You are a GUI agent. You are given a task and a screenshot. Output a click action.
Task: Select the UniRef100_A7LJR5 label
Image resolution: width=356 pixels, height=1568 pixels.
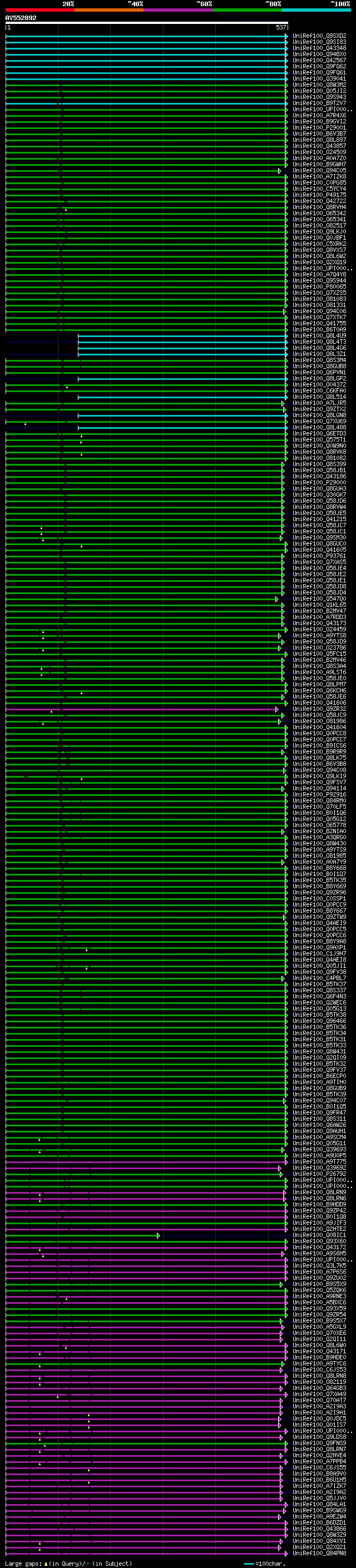point(319,403)
